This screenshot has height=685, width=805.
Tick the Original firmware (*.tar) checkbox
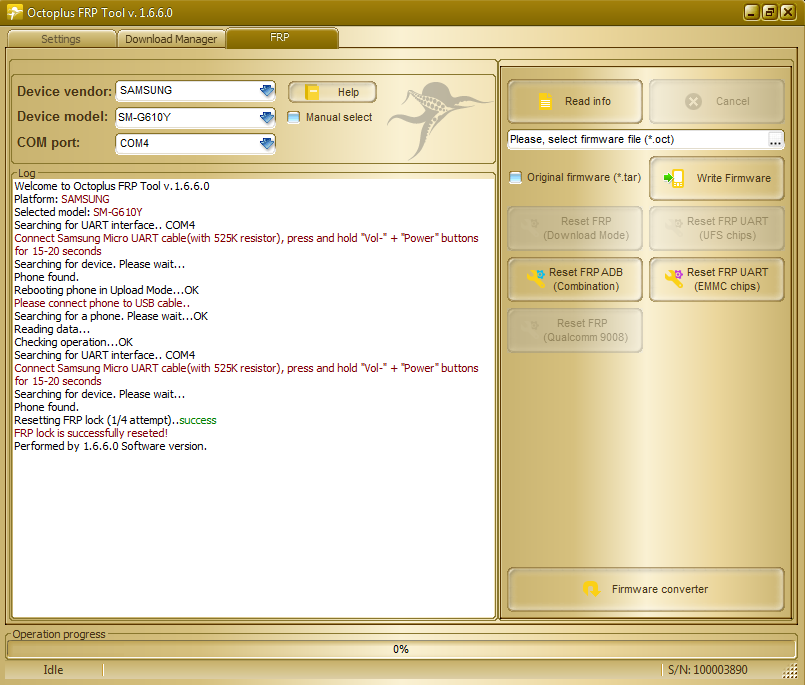(x=515, y=178)
